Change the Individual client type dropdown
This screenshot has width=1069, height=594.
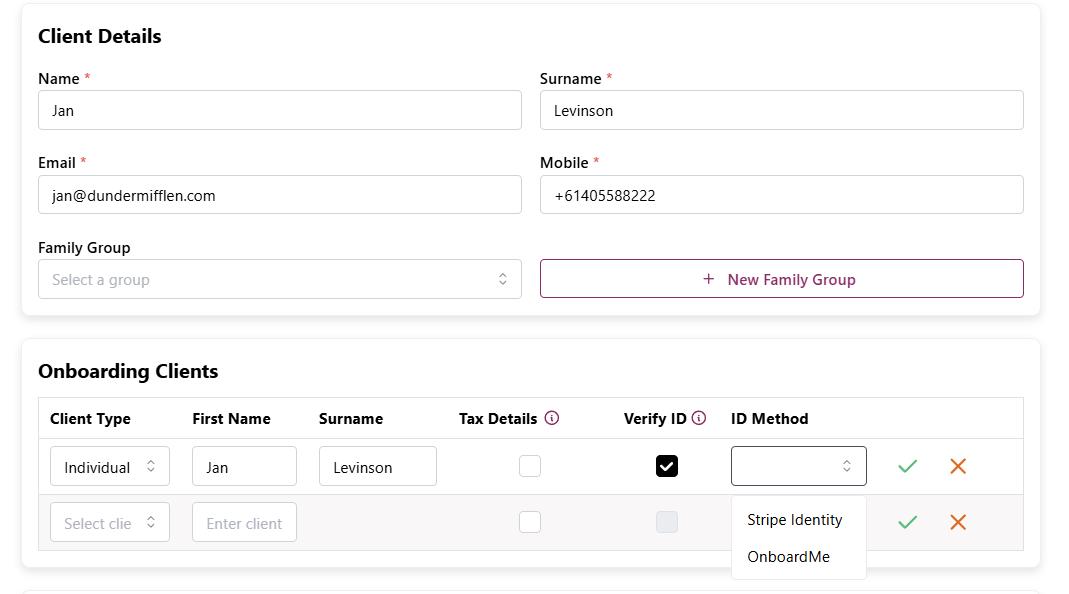tap(110, 466)
